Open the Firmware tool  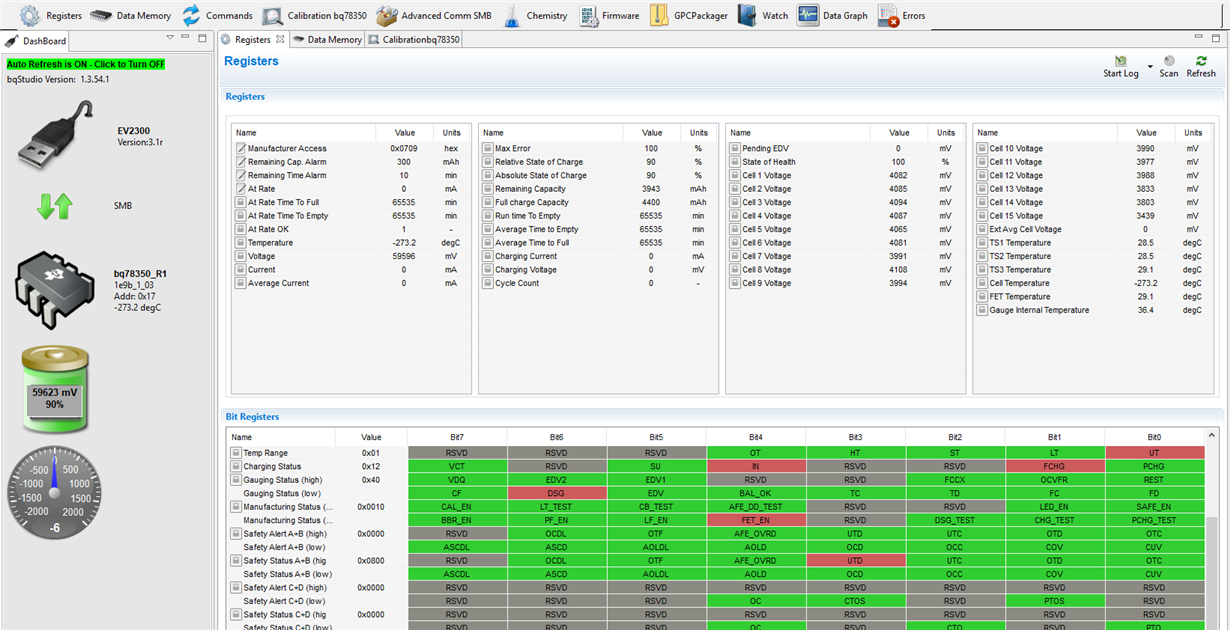click(609, 16)
